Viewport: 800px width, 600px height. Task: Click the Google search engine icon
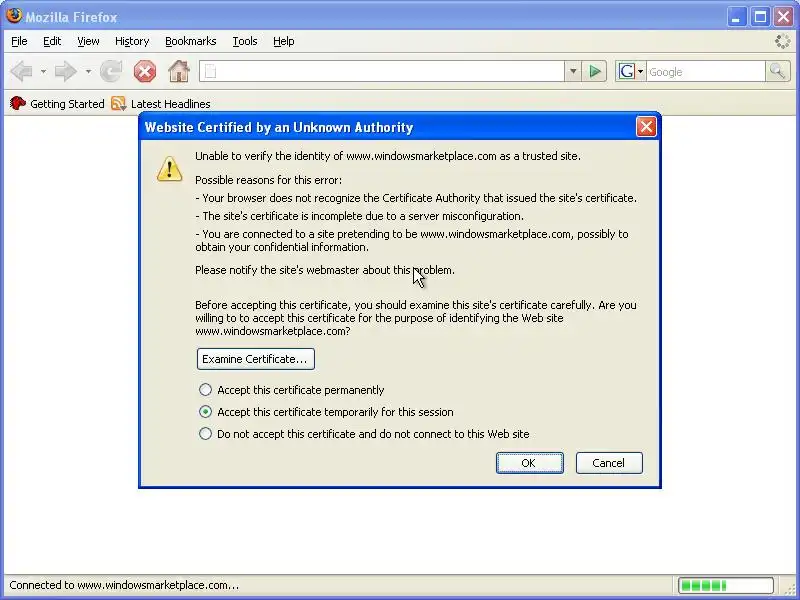click(627, 71)
